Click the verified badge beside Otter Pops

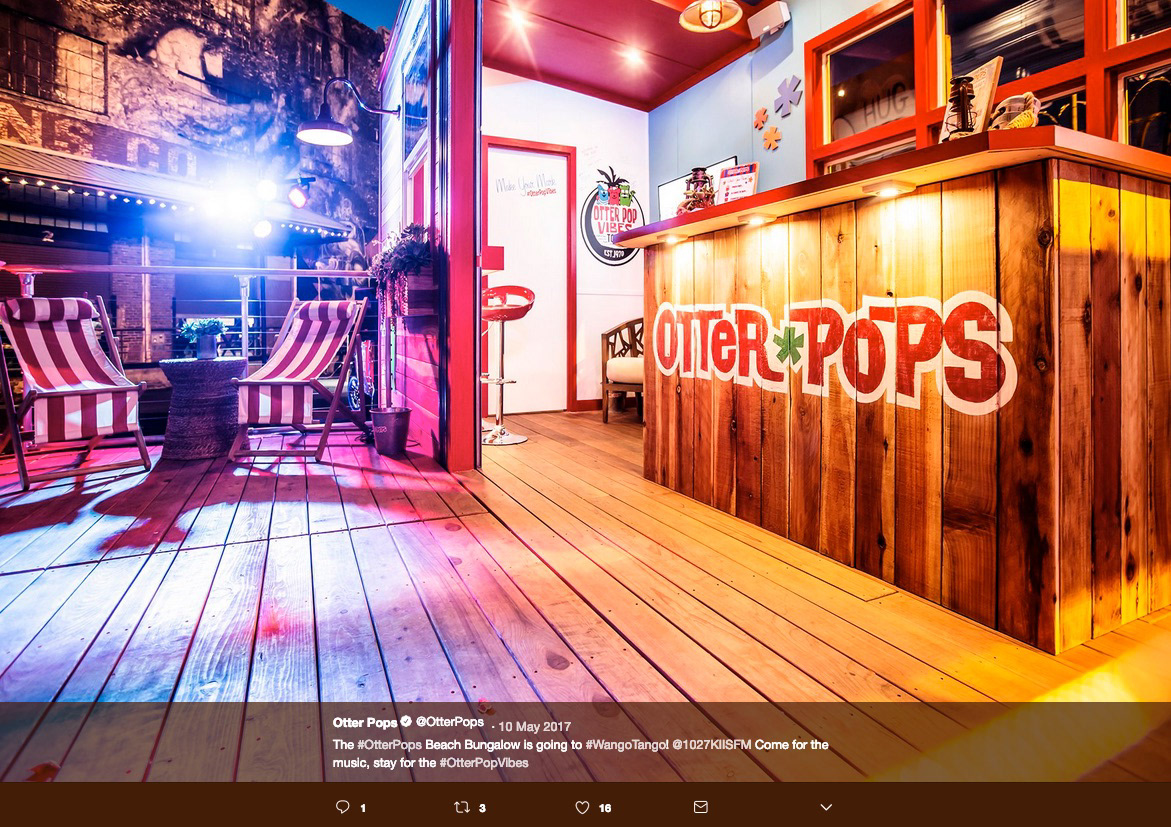(x=406, y=722)
